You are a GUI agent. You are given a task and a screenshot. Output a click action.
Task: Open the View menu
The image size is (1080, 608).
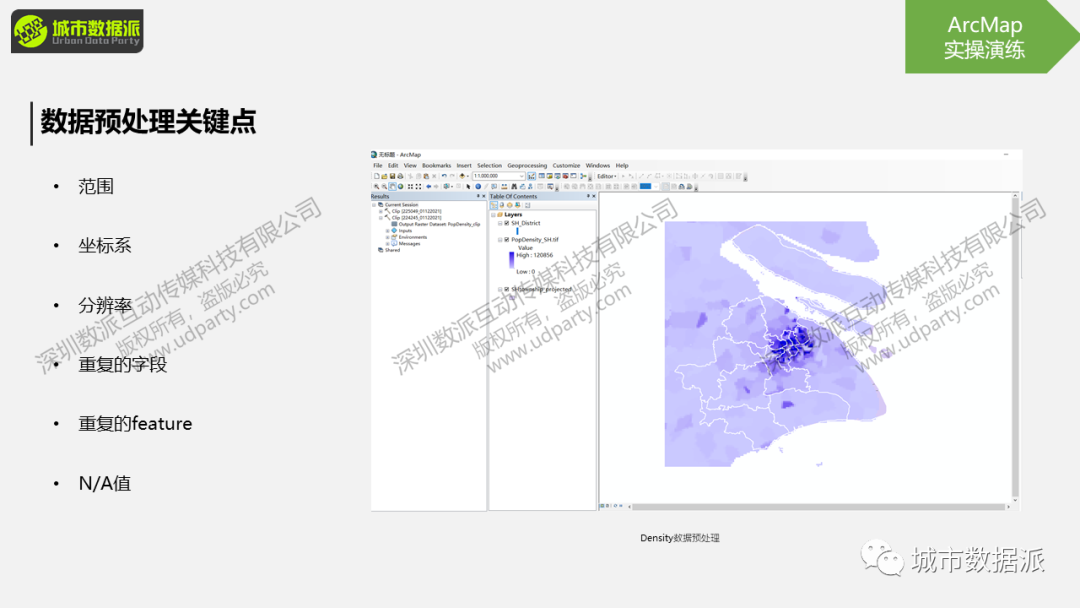point(410,165)
